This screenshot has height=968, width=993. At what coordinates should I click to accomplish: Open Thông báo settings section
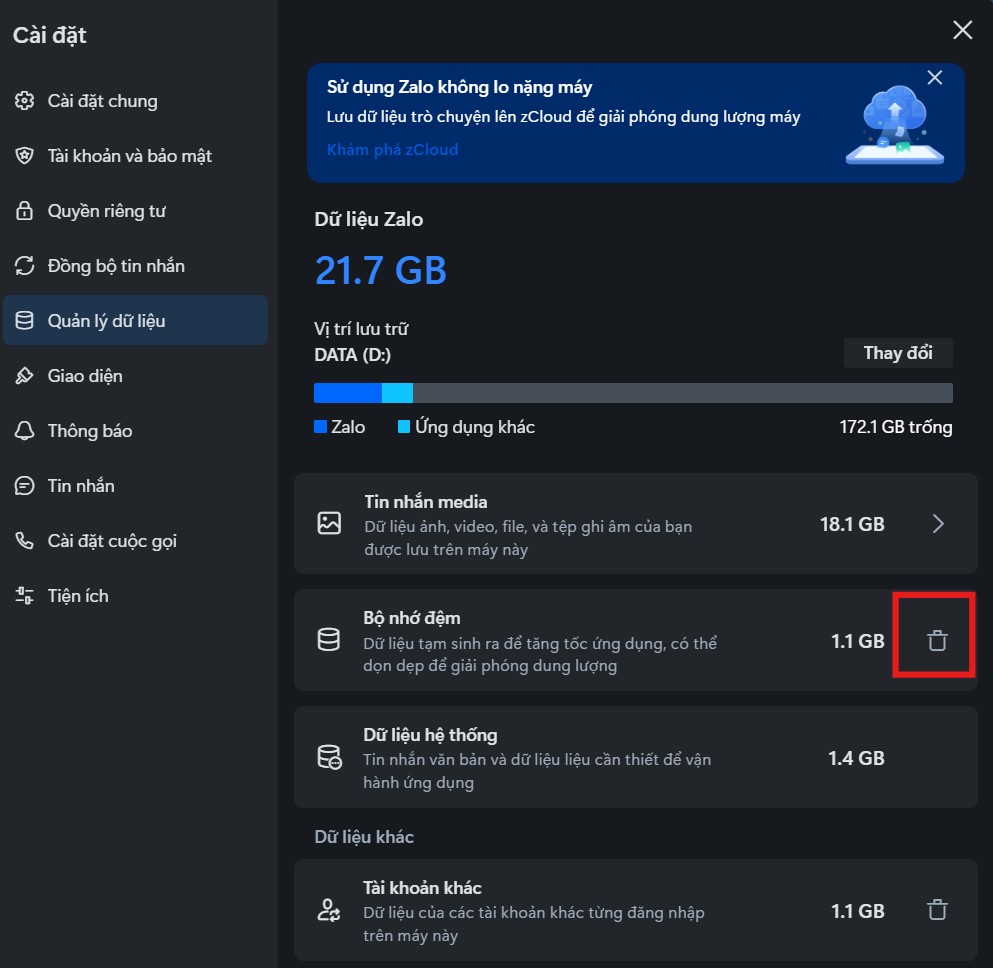(136, 431)
